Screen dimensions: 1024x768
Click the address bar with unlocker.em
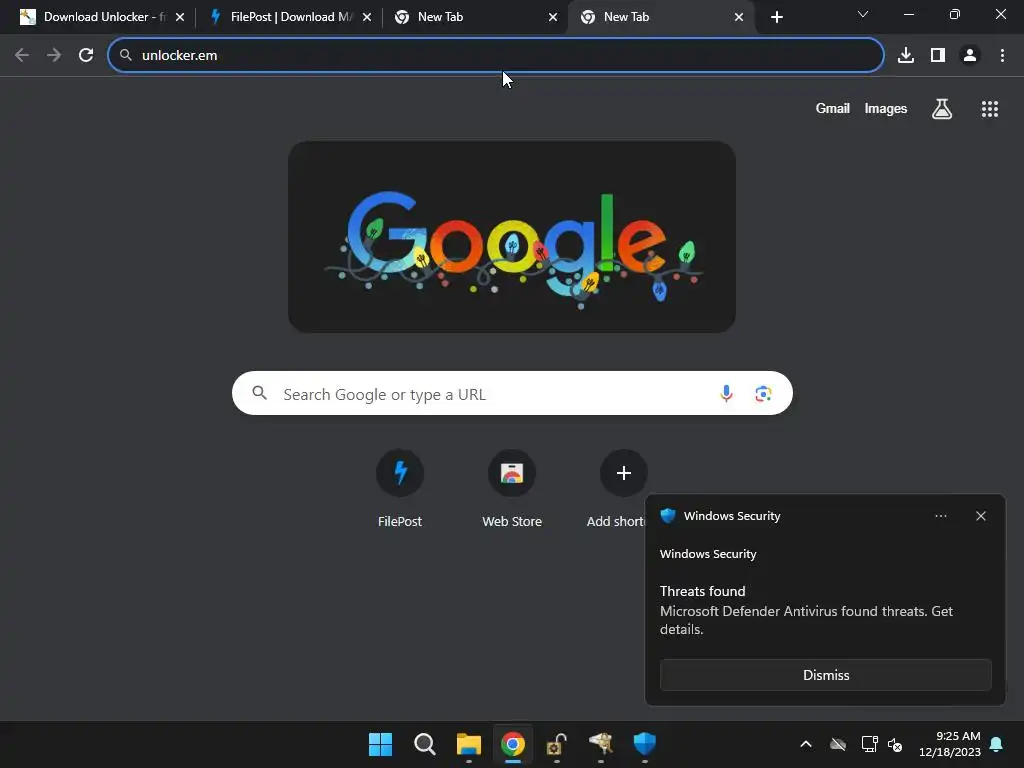pos(496,55)
